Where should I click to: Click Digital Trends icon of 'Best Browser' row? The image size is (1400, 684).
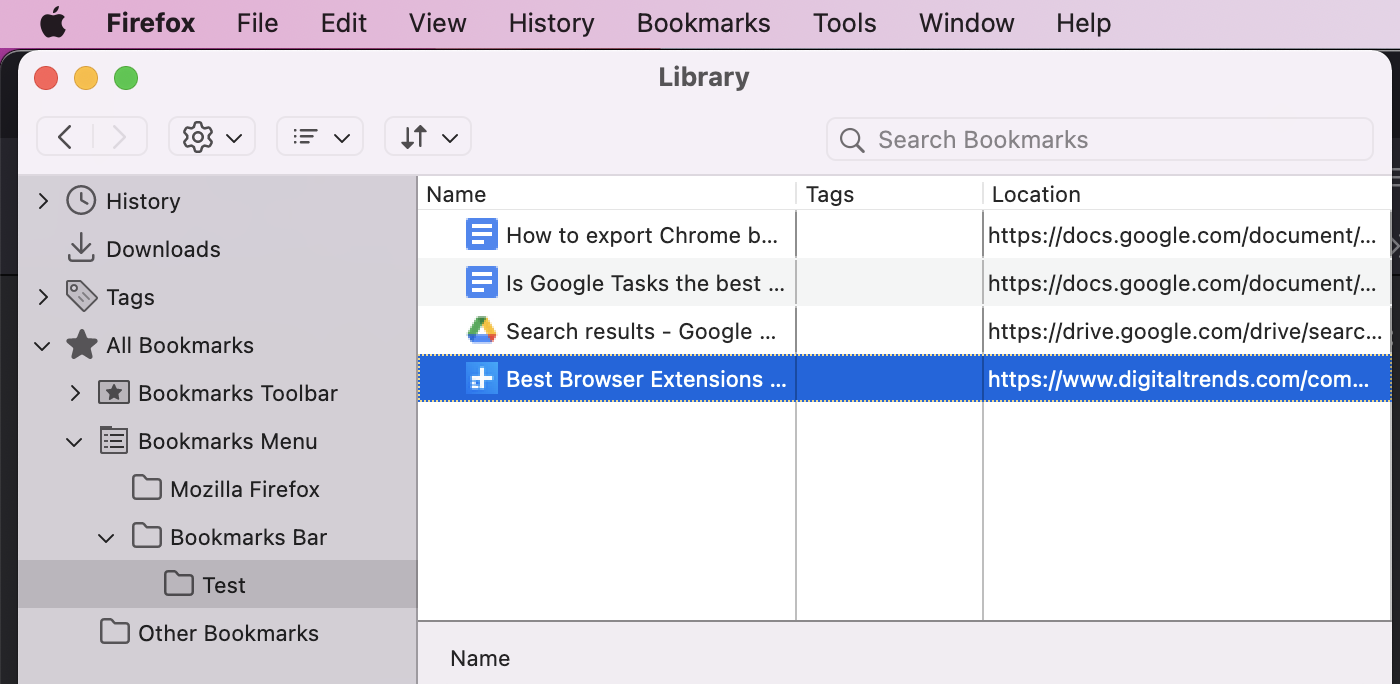tap(481, 379)
